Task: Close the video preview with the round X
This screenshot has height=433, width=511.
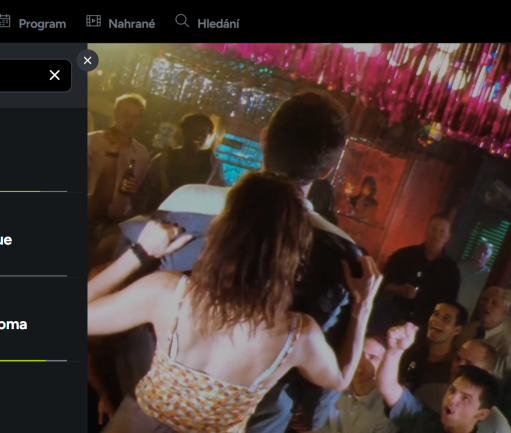Action: tap(88, 60)
